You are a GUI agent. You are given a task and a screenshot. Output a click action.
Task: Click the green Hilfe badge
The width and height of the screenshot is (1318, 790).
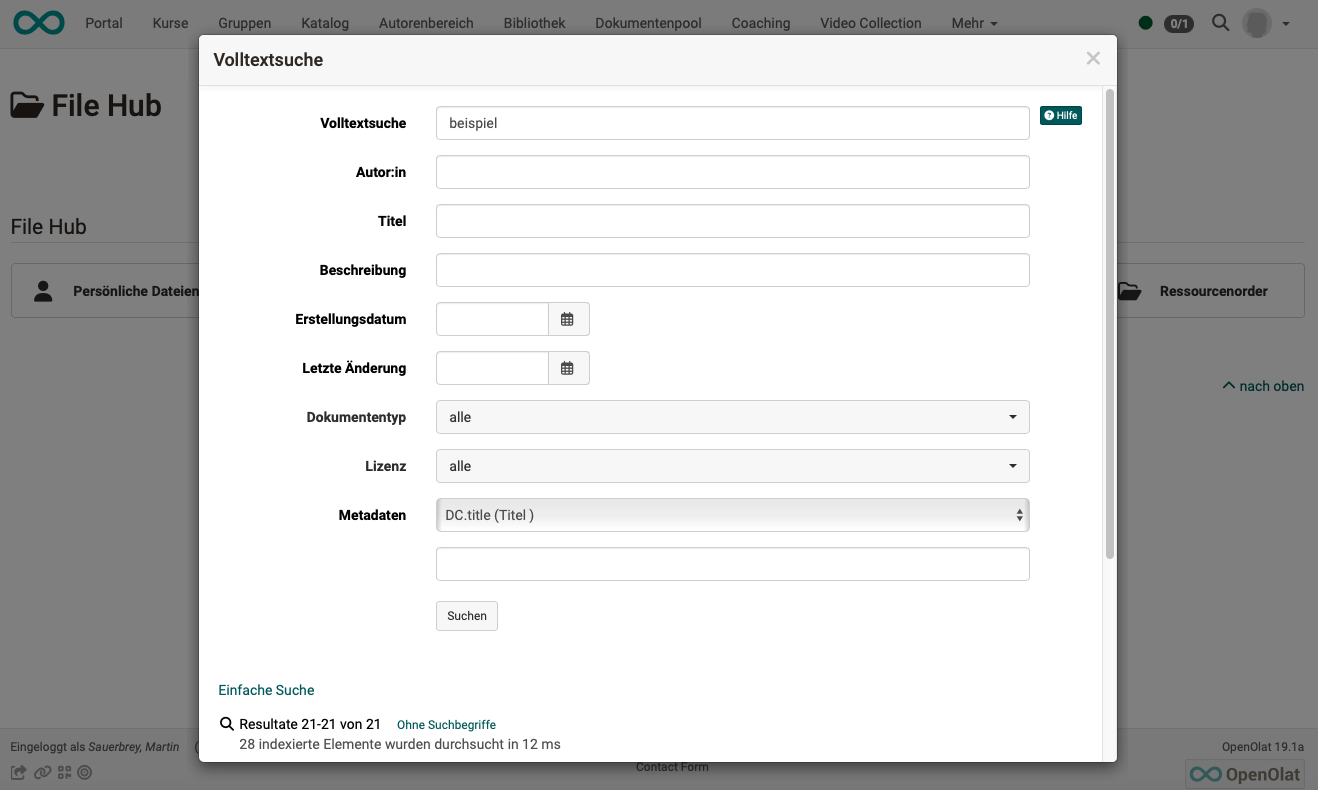pyautogui.click(x=1060, y=115)
